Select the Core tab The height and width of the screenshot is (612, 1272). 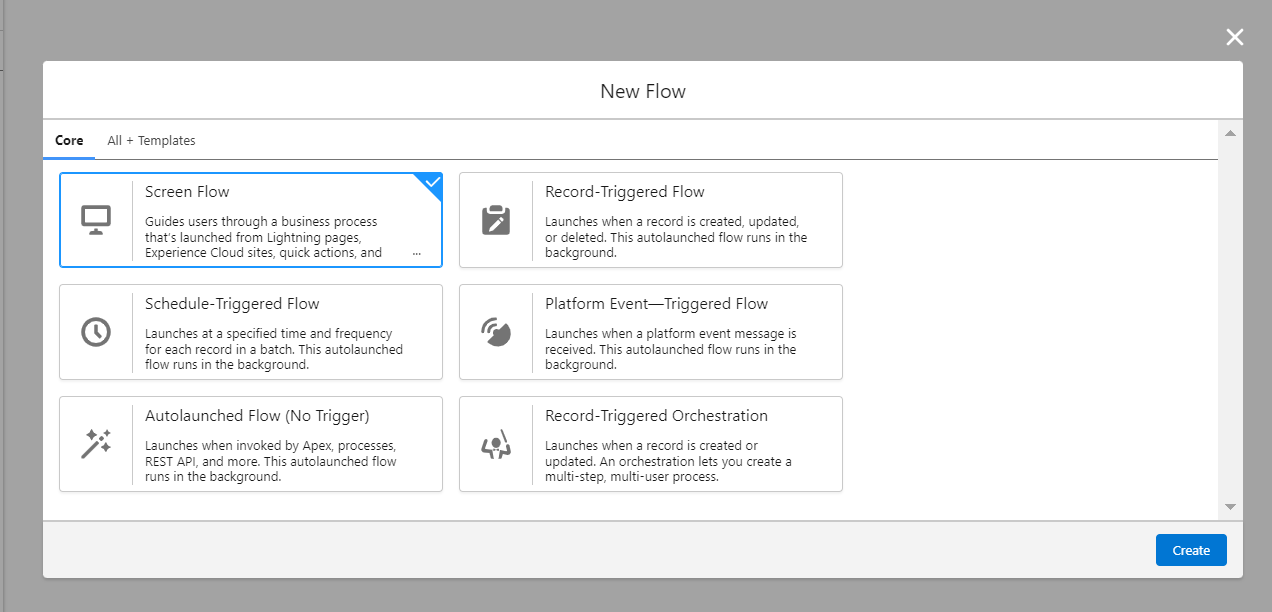coord(69,140)
